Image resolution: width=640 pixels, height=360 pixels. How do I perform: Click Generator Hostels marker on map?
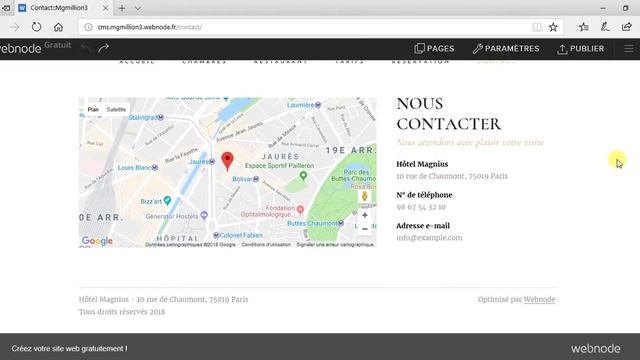click(204, 215)
